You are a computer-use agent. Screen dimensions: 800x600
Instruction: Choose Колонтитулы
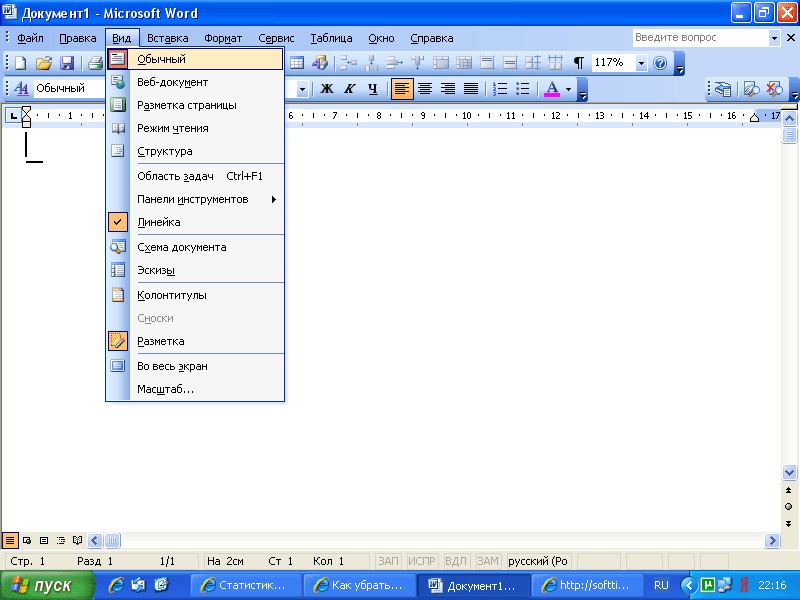click(x=195, y=295)
